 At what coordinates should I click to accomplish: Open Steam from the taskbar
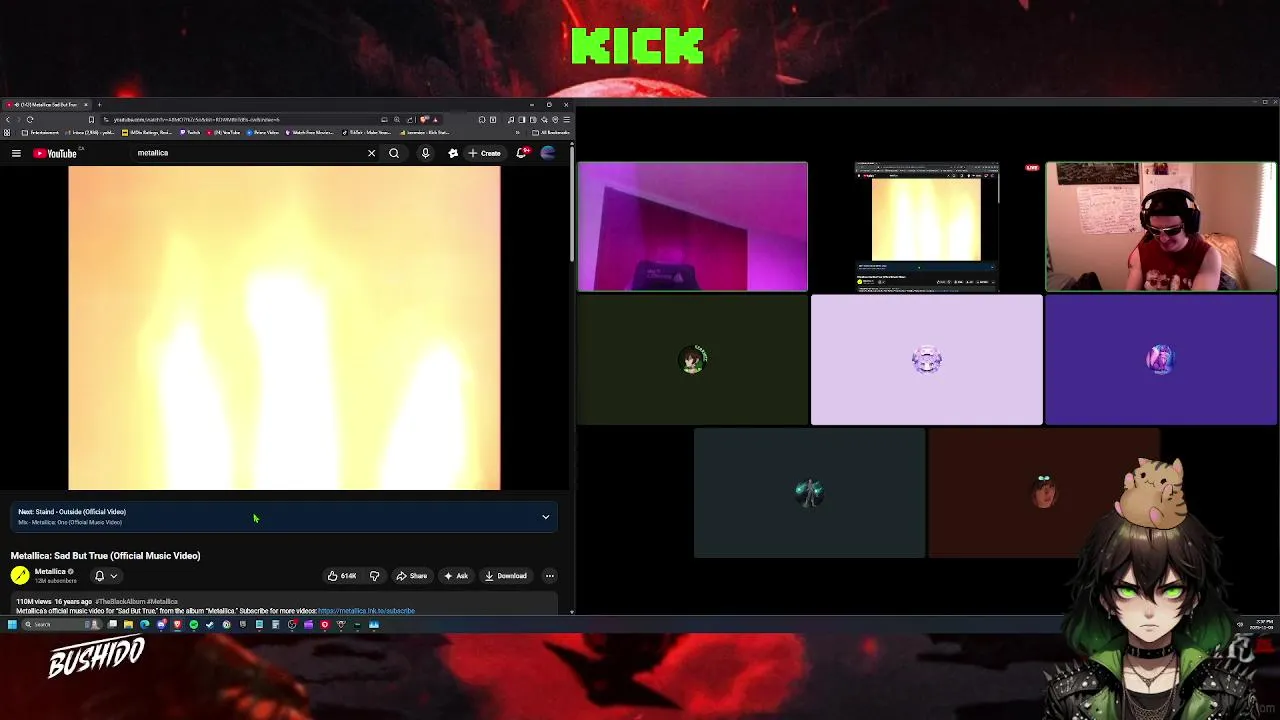tap(210, 624)
